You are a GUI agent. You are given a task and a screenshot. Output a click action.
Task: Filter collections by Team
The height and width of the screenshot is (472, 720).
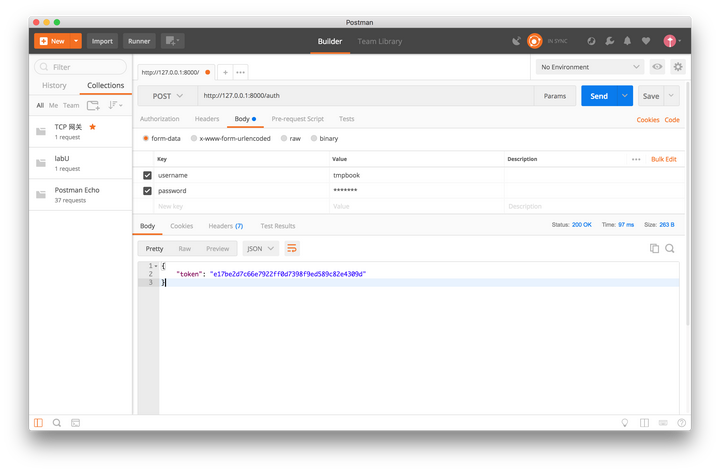[71, 106]
